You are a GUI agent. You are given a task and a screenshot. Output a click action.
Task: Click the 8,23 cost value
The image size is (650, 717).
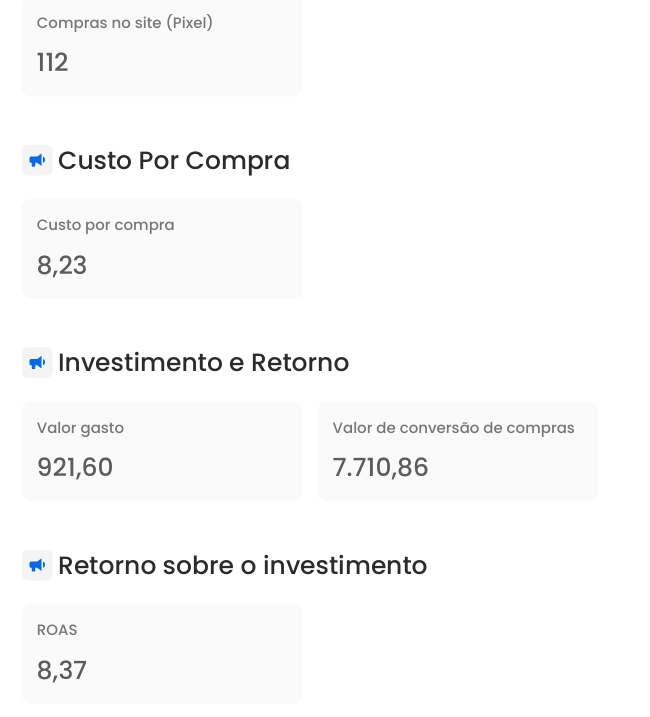(62, 265)
